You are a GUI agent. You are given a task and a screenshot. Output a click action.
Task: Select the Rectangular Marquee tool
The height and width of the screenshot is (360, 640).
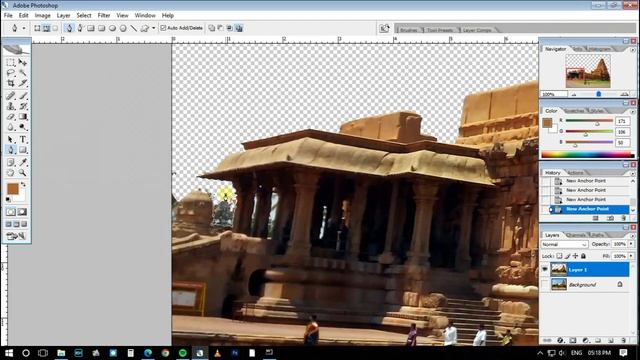coord(11,62)
